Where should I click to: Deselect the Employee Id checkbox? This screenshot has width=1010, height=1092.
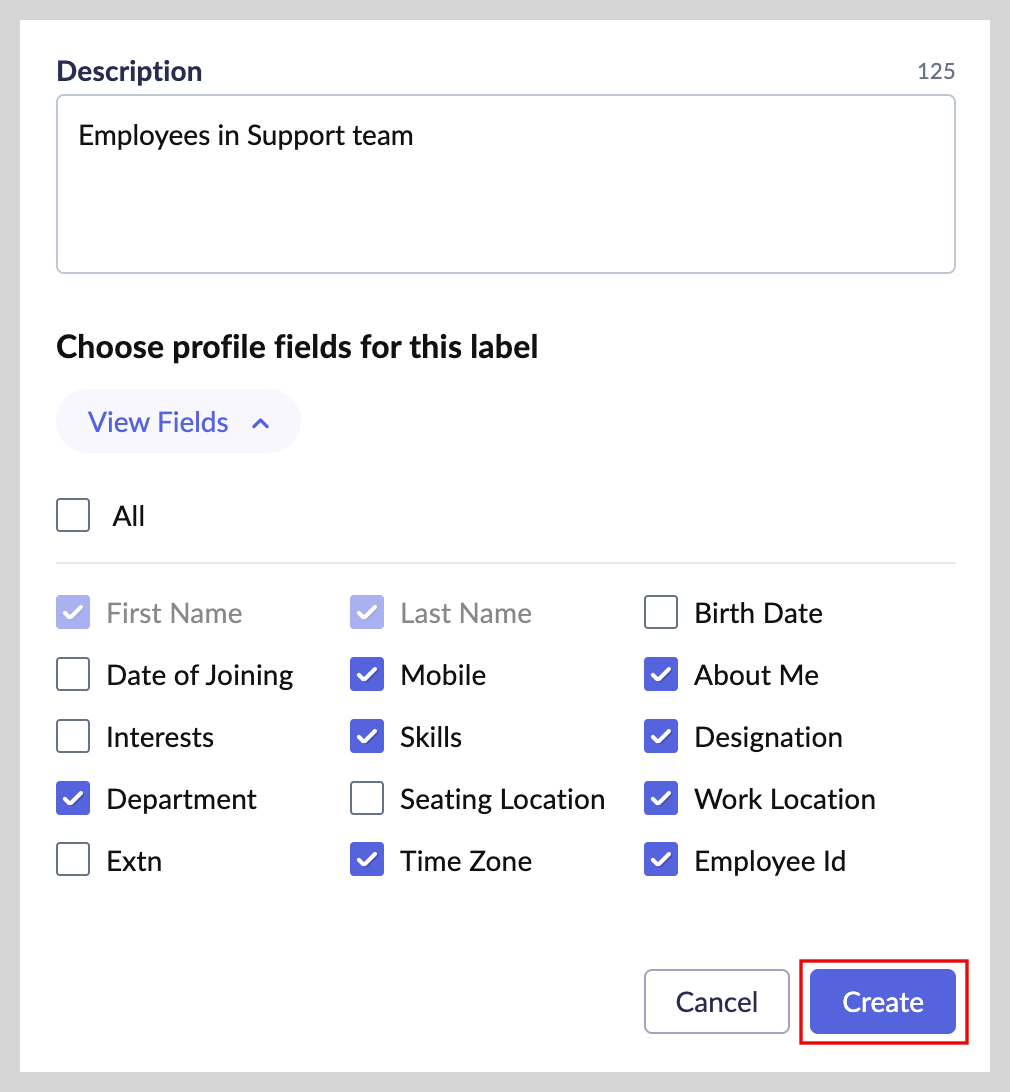coord(661,861)
